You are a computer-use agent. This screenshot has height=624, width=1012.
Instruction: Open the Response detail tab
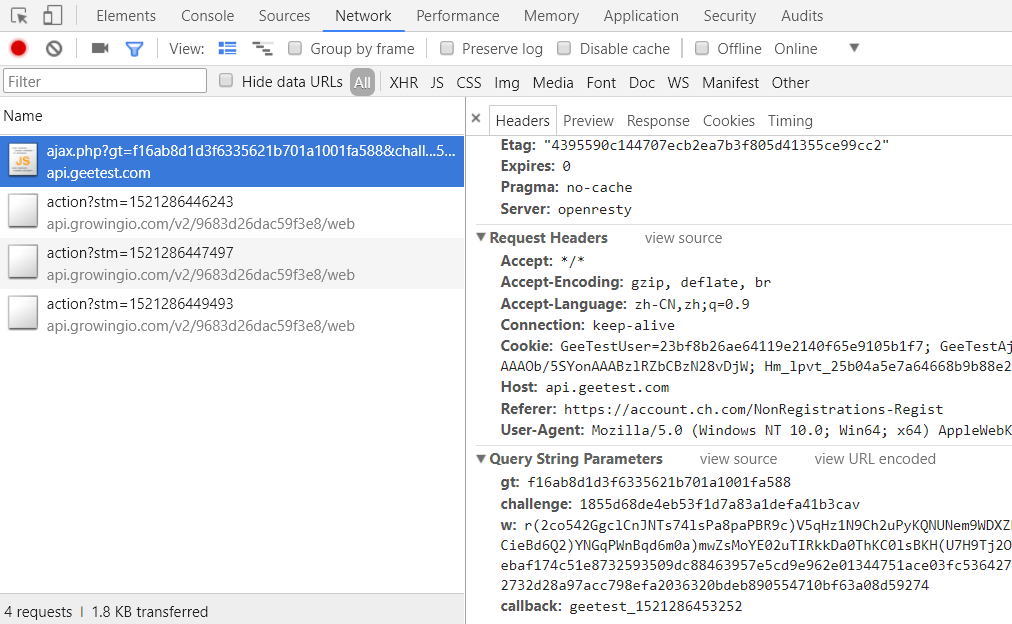(x=658, y=121)
